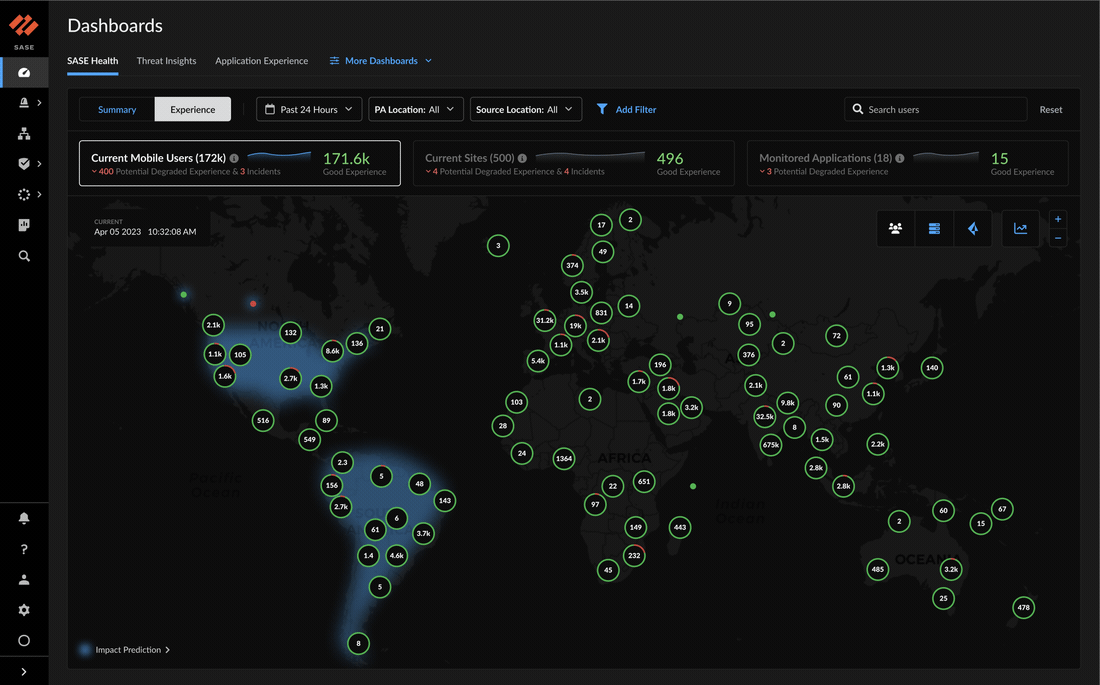Zoom in using the map plus control

click(x=1058, y=218)
